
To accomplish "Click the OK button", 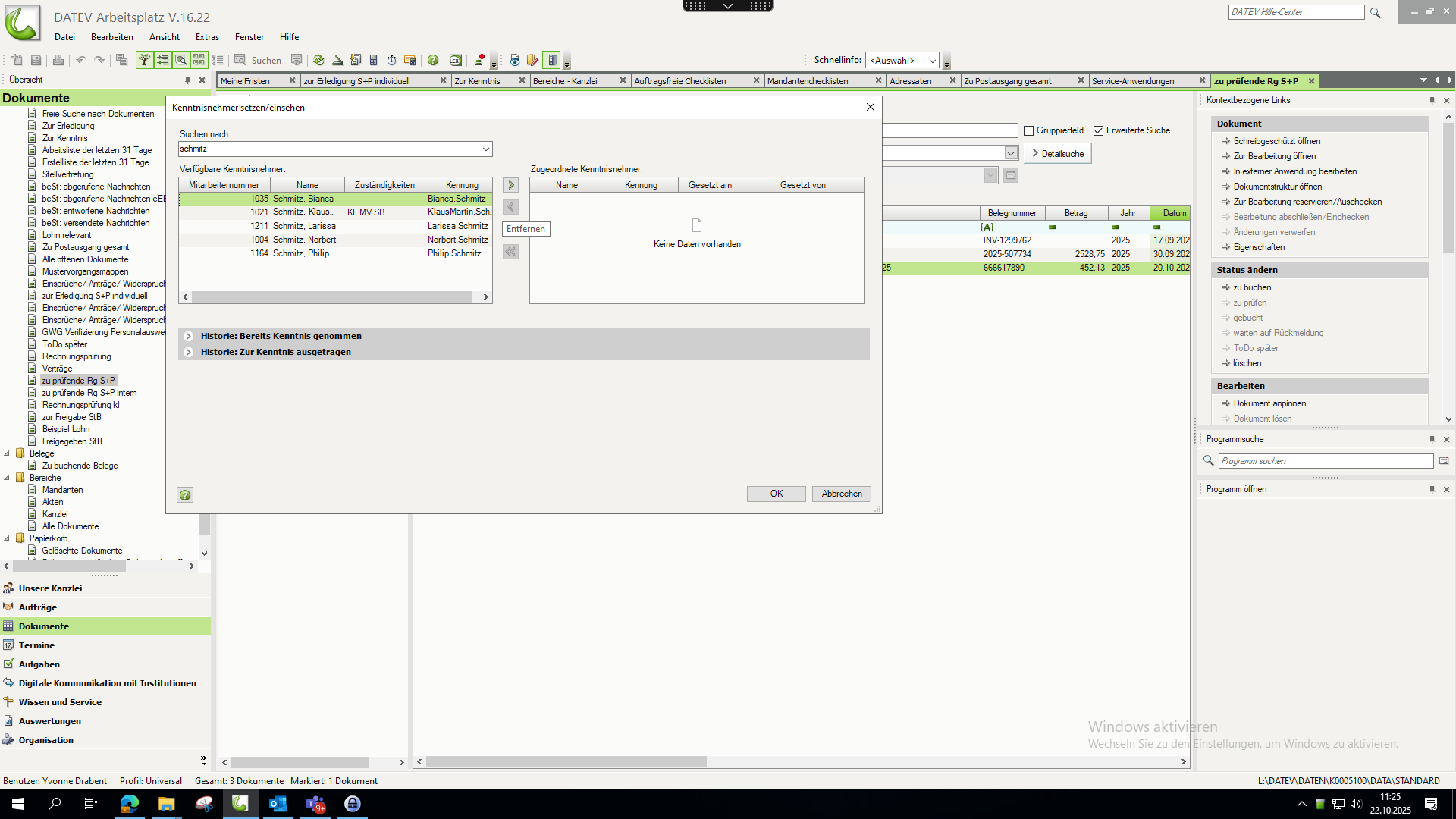I will point(776,494).
